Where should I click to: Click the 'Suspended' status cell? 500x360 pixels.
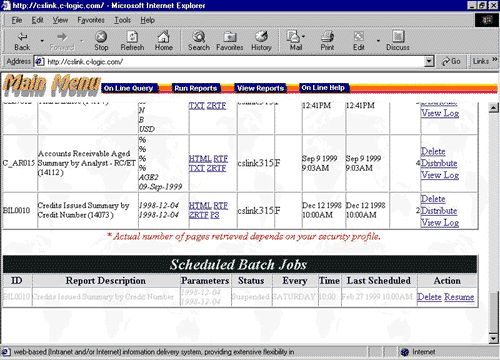click(251, 297)
